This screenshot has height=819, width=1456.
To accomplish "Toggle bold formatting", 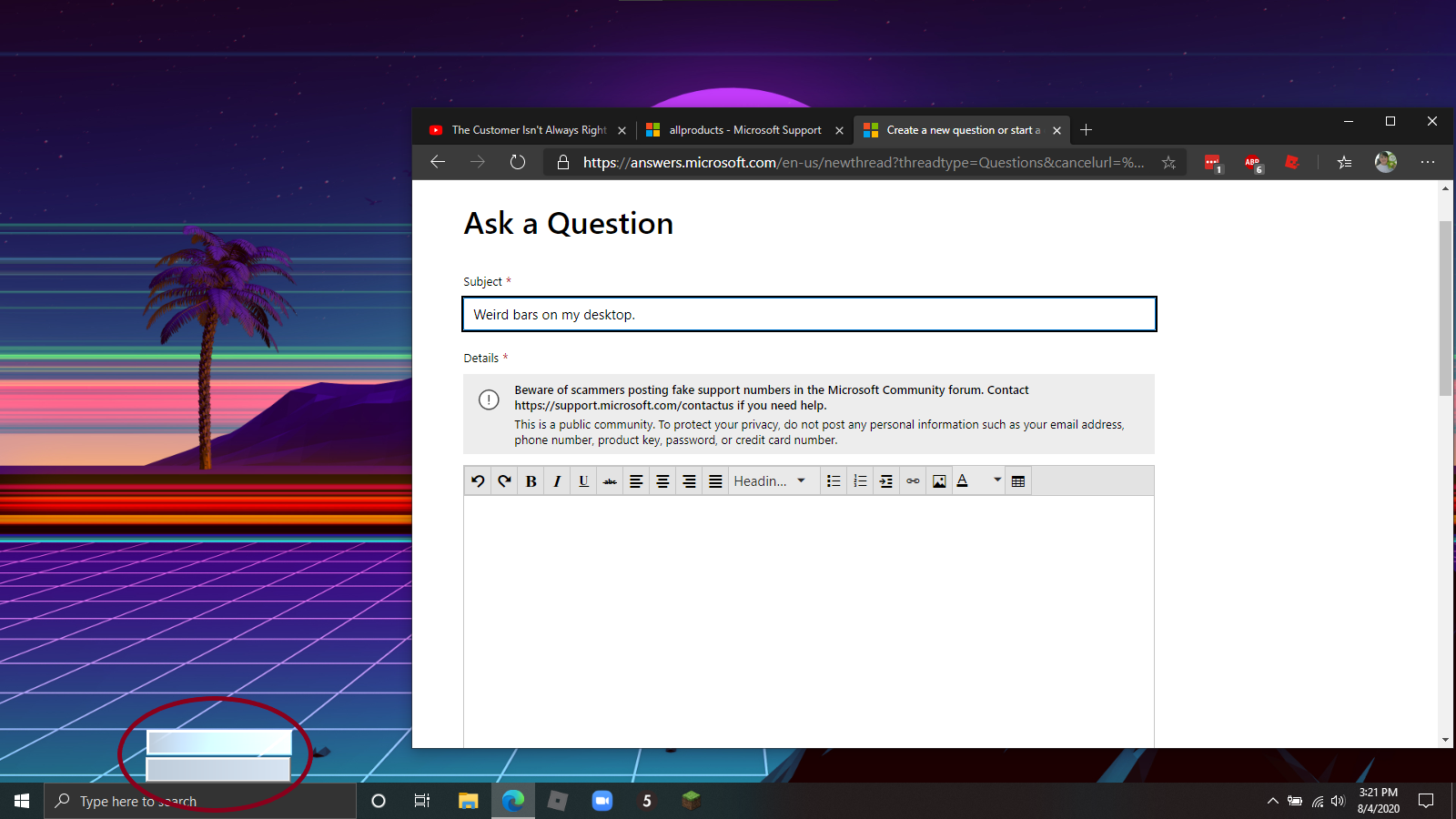I will tap(531, 481).
